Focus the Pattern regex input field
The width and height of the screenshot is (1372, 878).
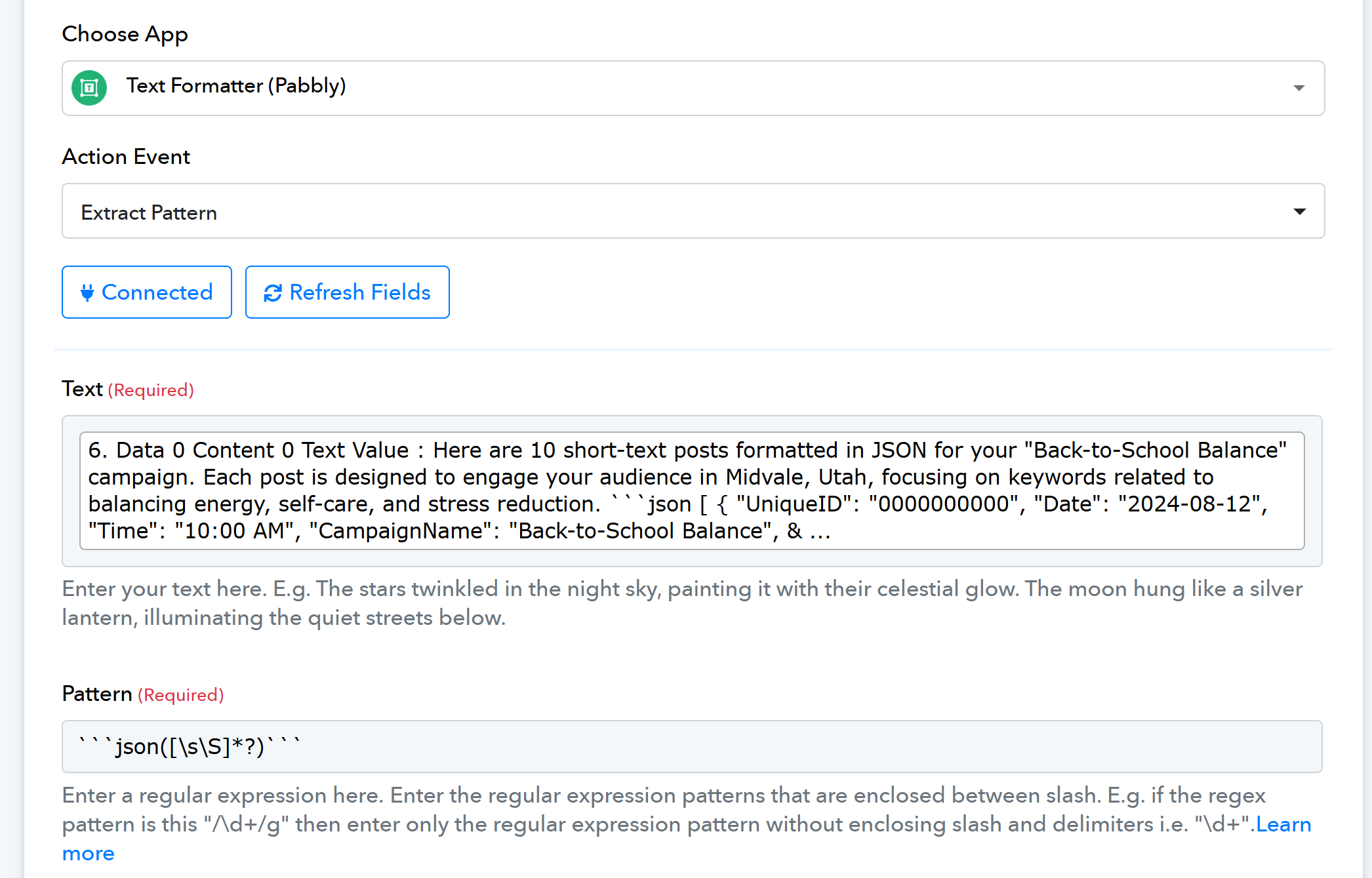(692, 747)
